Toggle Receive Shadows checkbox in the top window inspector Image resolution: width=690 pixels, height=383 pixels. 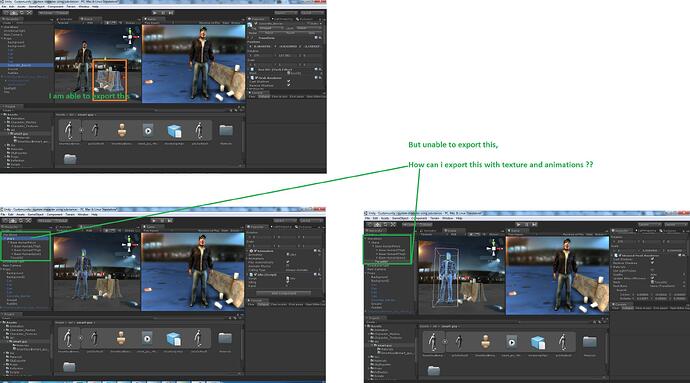click(288, 85)
